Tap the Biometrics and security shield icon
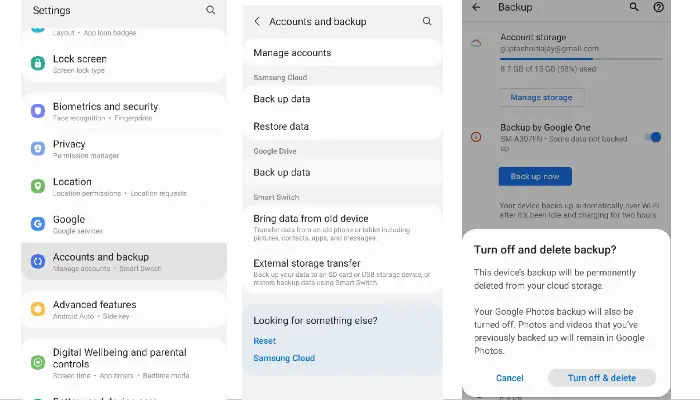The width and height of the screenshot is (700, 400). (38, 110)
